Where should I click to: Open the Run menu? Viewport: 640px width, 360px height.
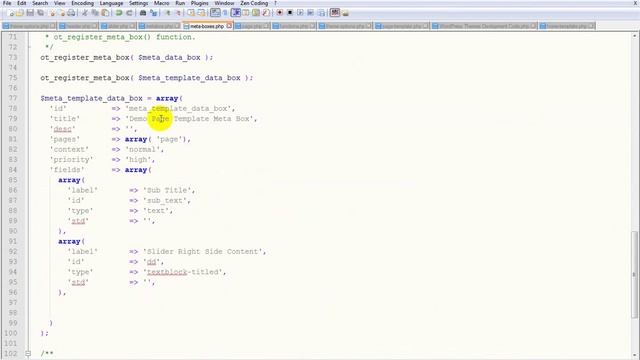tap(180, 3)
